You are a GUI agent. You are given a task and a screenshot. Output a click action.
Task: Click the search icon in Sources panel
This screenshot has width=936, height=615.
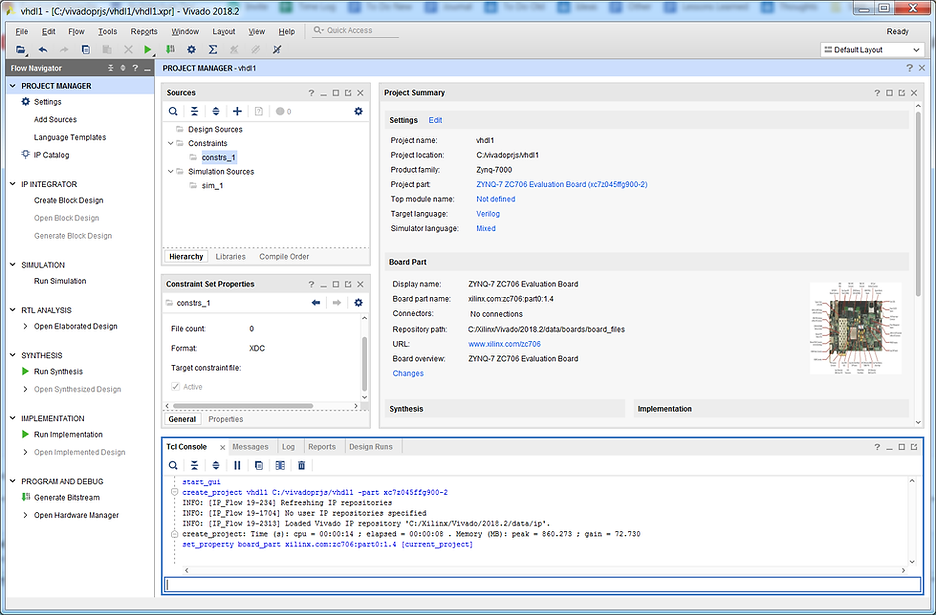tap(174, 112)
